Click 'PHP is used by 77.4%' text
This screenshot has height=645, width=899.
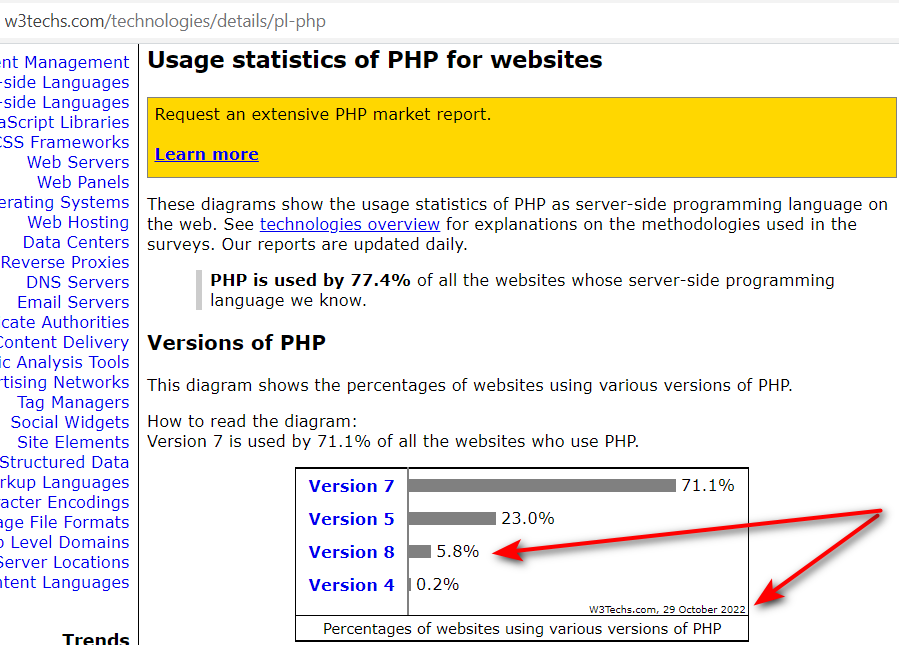point(310,280)
